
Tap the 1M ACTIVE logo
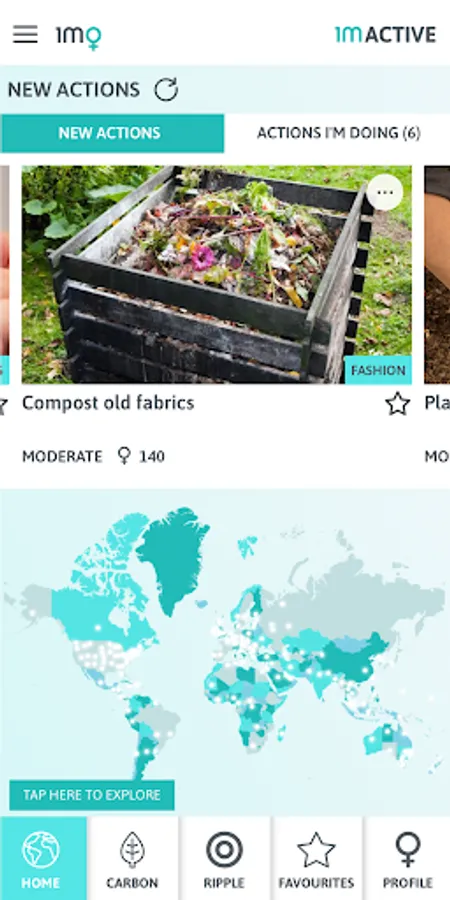386,35
